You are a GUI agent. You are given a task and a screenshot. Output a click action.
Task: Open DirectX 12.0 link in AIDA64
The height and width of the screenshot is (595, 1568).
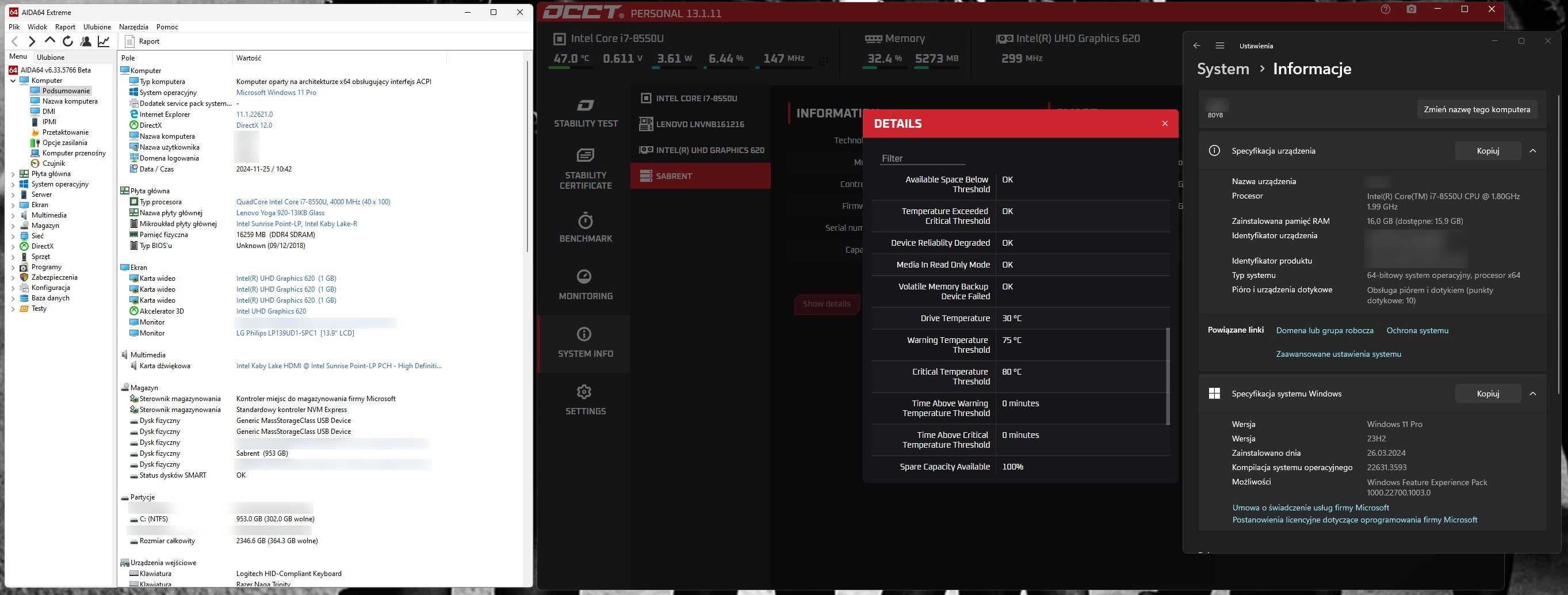pyautogui.click(x=254, y=125)
